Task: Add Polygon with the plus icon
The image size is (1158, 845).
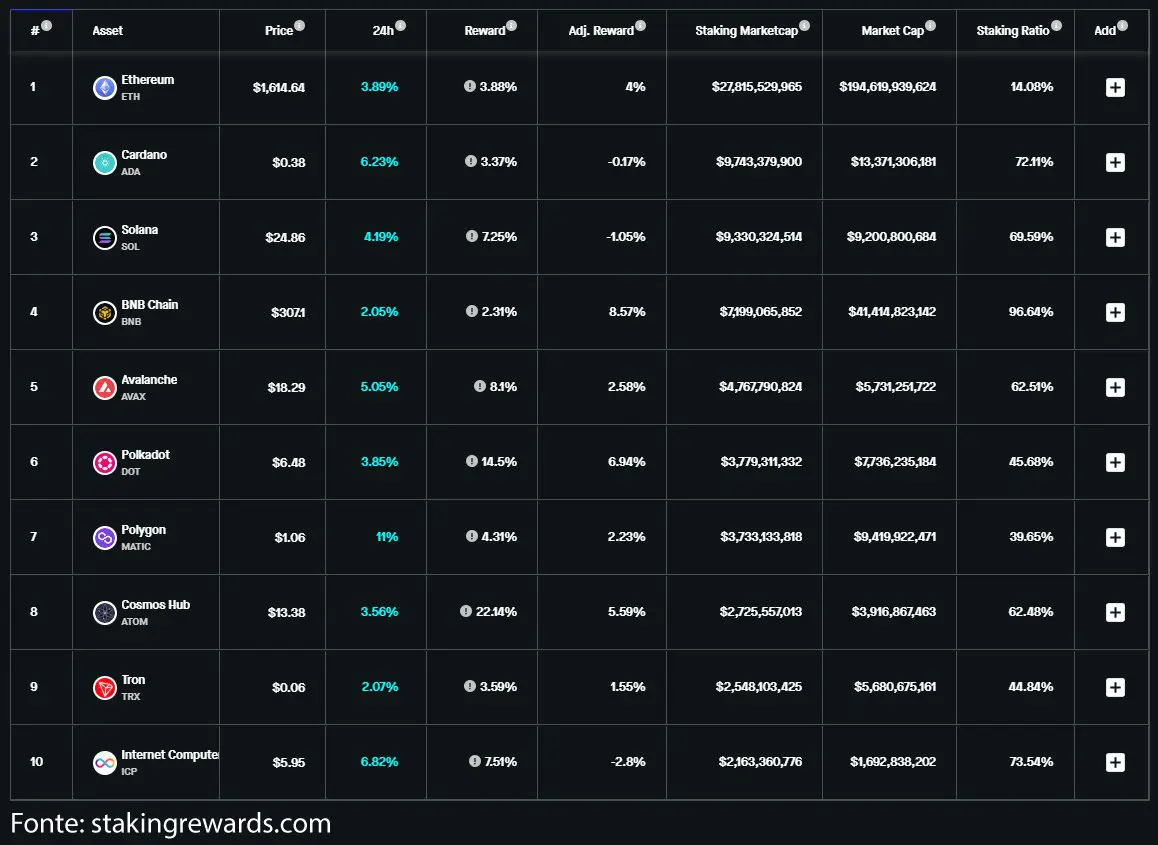Action: [1115, 537]
